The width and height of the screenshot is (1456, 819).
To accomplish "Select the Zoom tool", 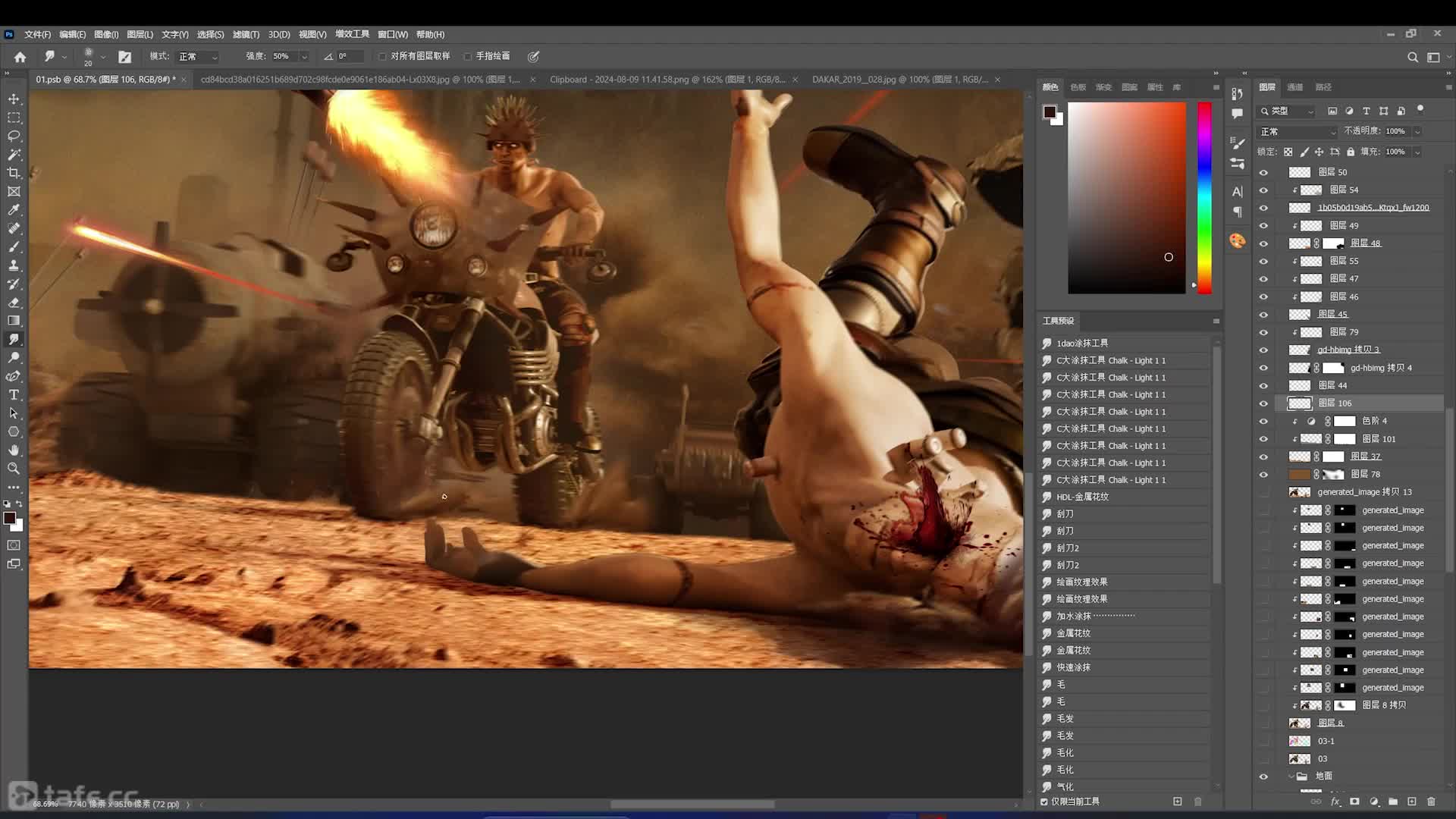I will pos(14,469).
